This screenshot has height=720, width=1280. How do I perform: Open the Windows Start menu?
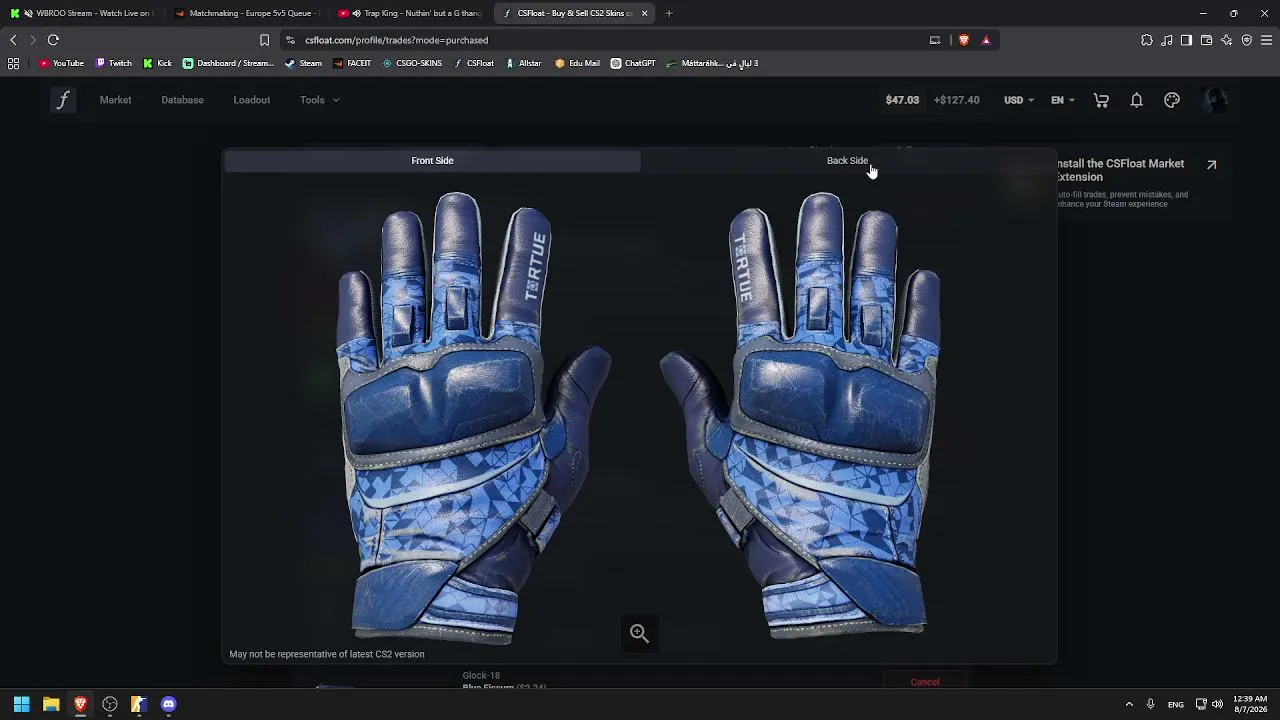point(21,704)
